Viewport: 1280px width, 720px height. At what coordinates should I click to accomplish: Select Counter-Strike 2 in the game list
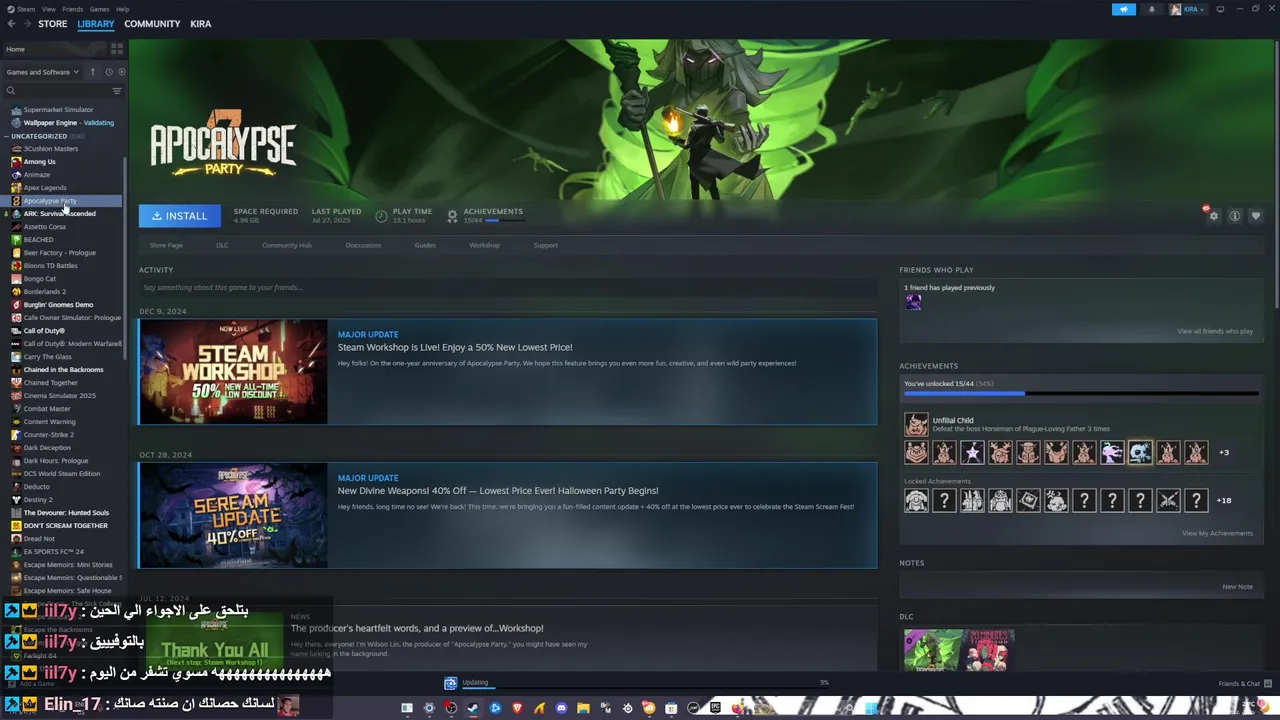coord(48,435)
